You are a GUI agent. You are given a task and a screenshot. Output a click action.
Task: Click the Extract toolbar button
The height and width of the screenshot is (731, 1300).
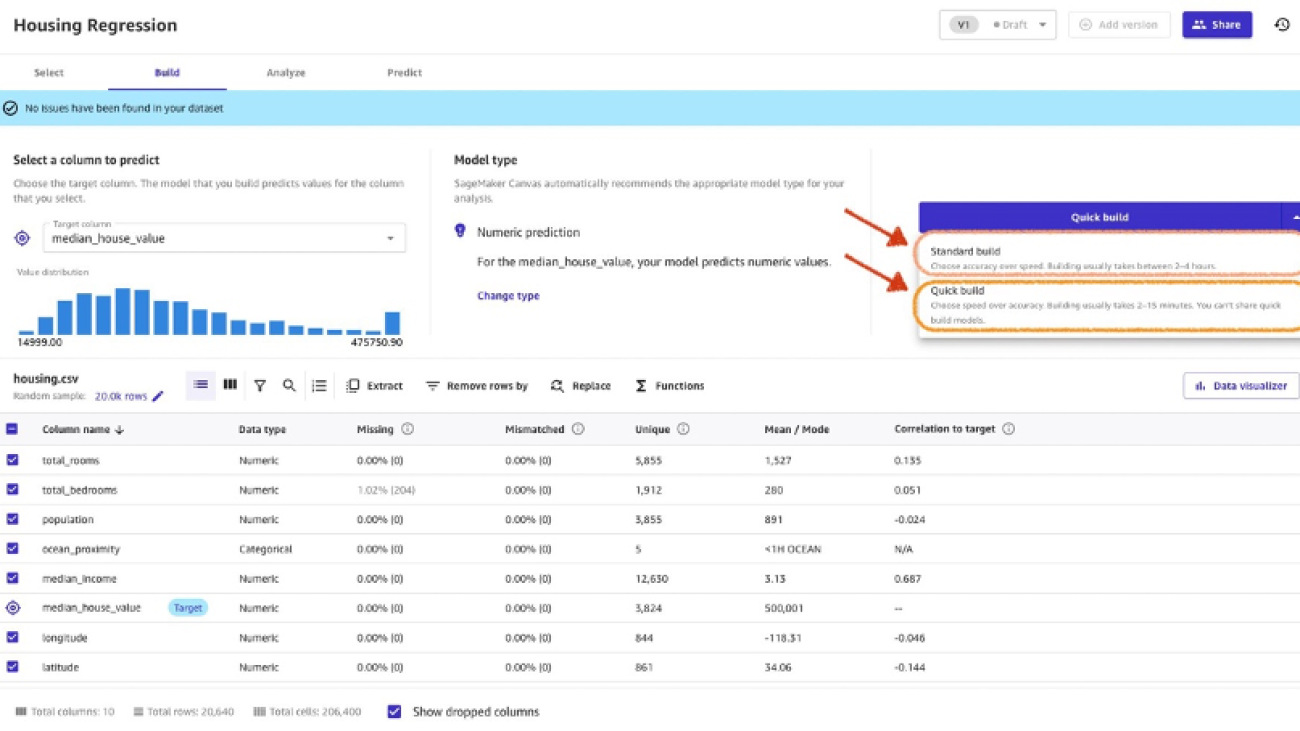click(375, 386)
